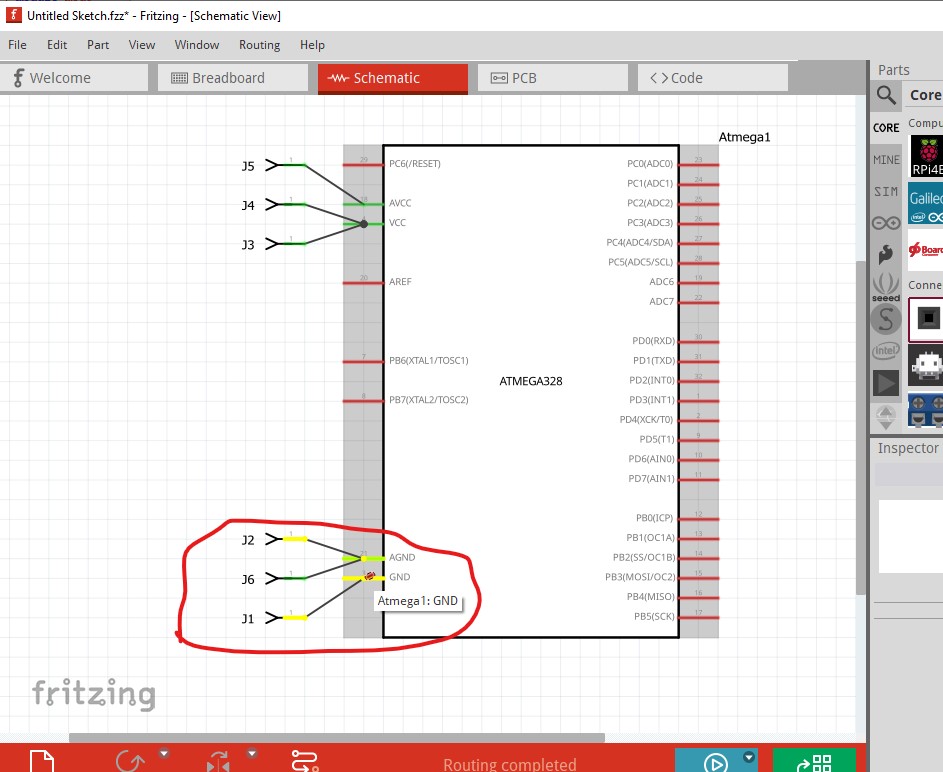
Task: Open the Simulate button dropdown arrow
Action: coord(748,756)
